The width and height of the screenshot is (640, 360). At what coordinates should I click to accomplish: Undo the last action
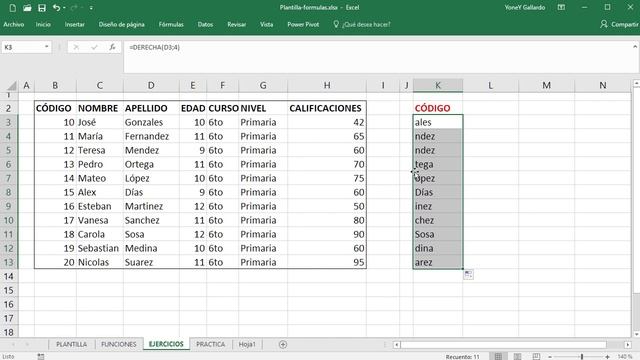pyautogui.click(x=56, y=8)
